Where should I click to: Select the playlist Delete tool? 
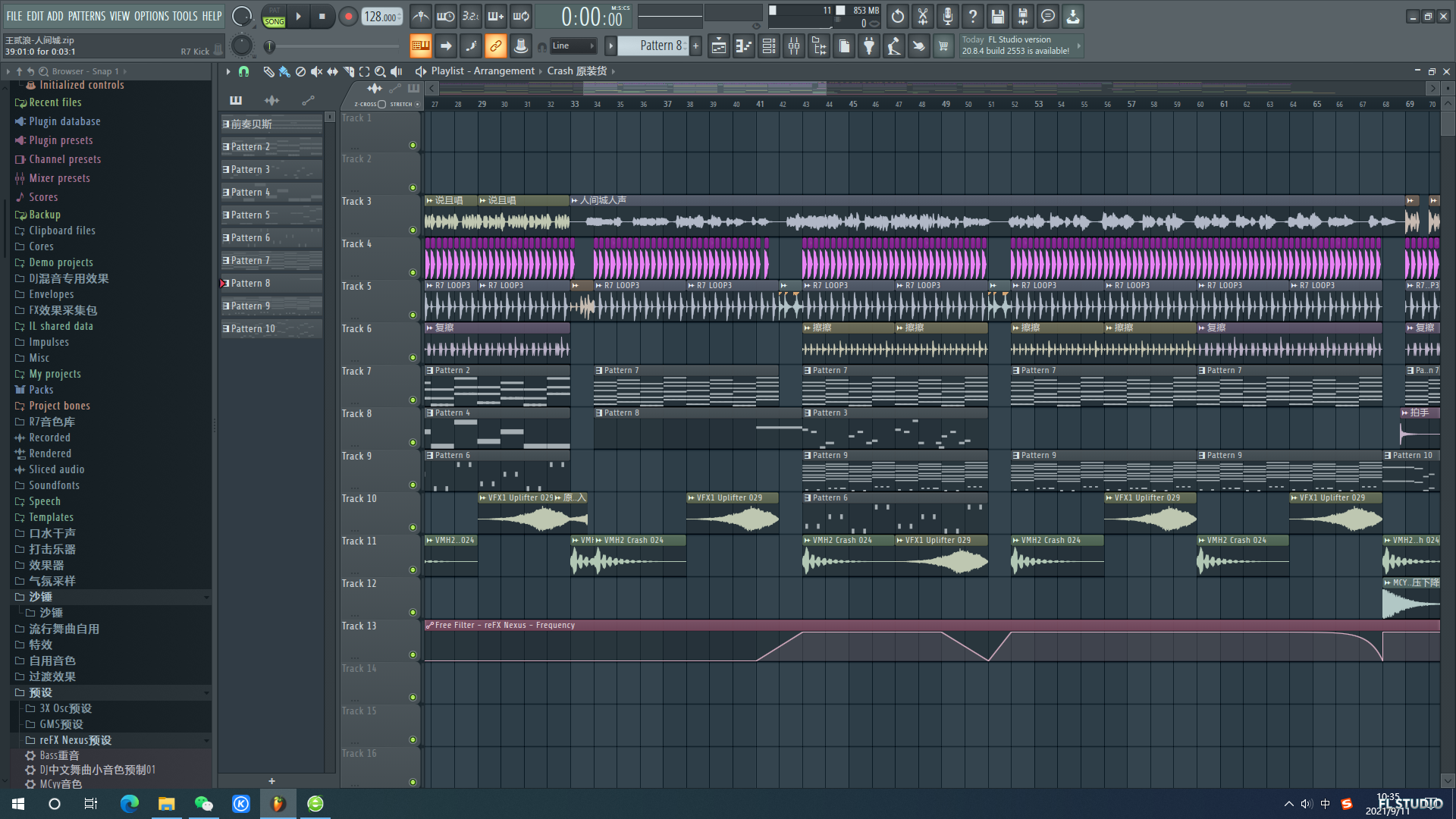(x=300, y=71)
